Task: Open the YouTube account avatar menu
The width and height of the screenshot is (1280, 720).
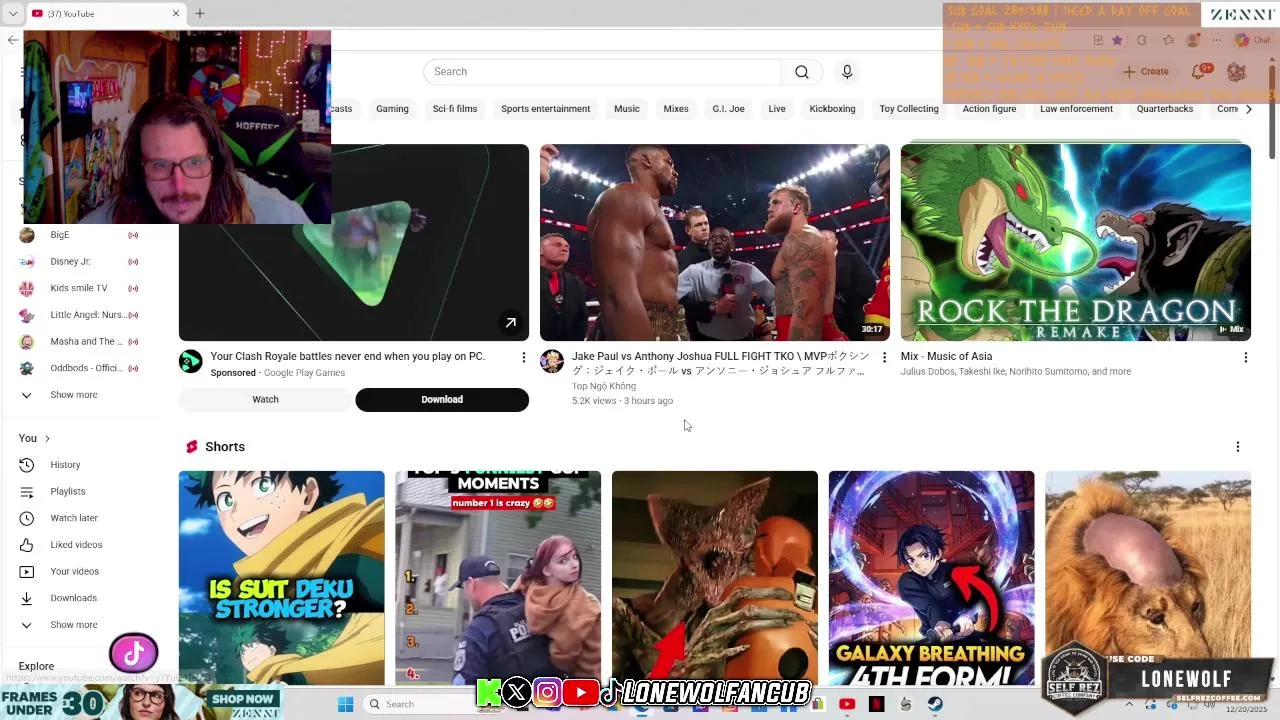Action: [x=1237, y=72]
